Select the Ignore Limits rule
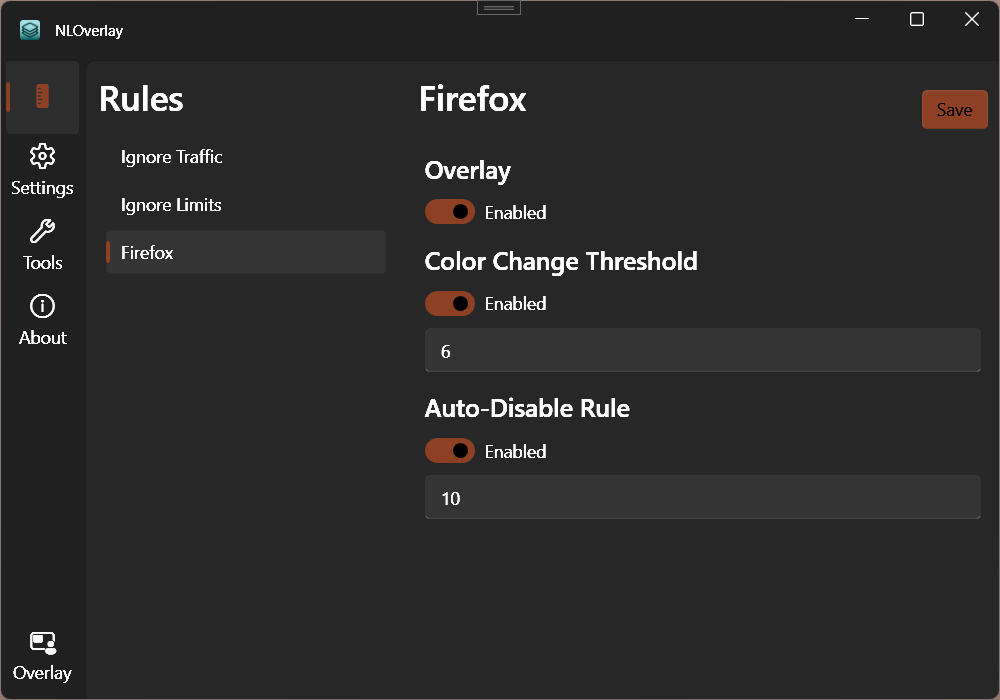 pos(246,205)
